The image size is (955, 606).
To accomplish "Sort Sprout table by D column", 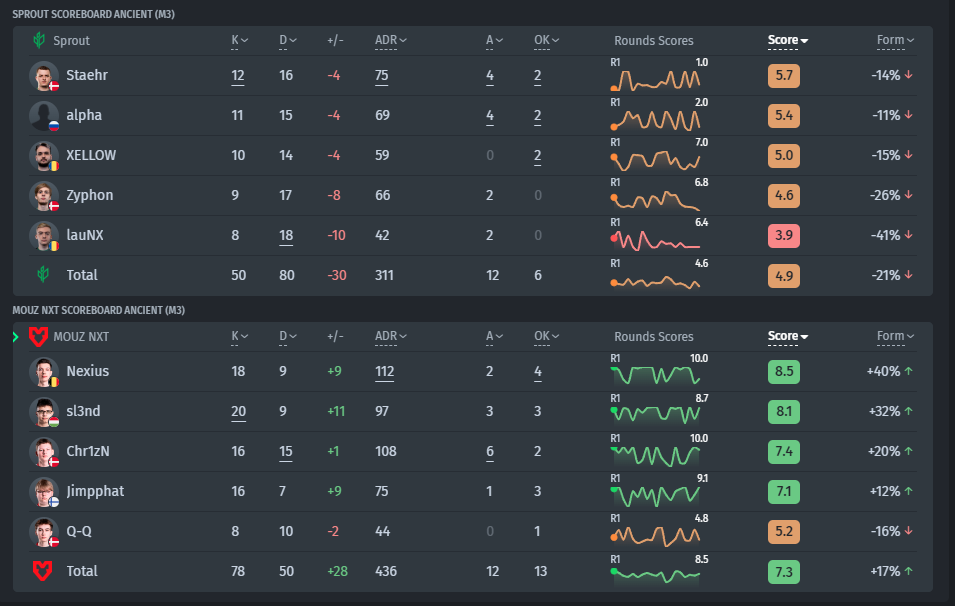I will [287, 41].
